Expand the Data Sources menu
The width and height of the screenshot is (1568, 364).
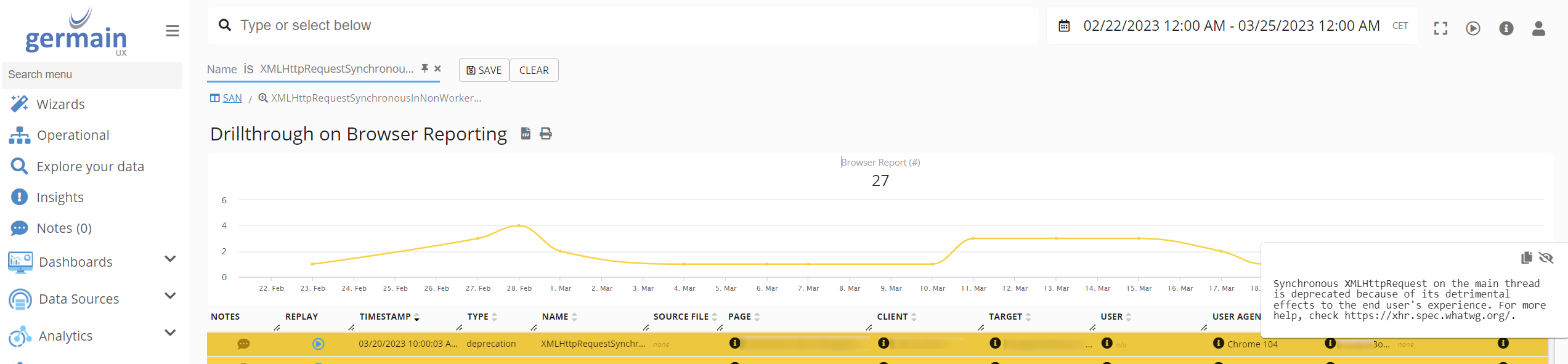pyautogui.click(x=170, y=296)
